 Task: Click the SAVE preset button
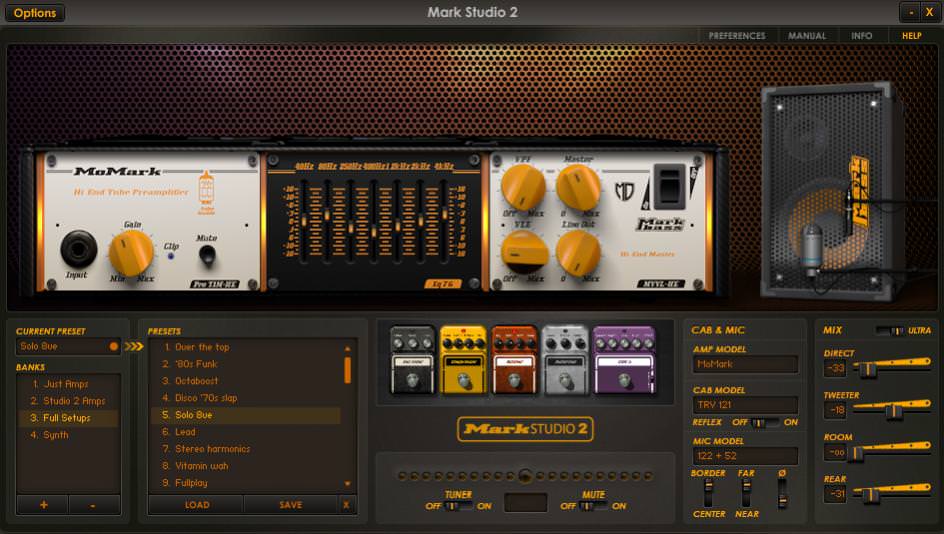[x=291, y=505]
